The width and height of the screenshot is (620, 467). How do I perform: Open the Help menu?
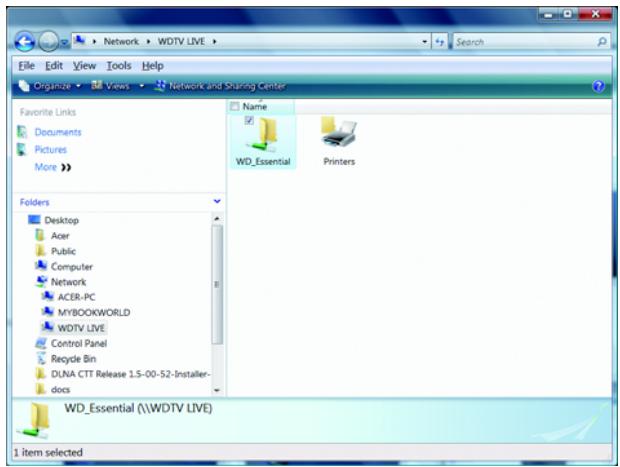point(153,66)
